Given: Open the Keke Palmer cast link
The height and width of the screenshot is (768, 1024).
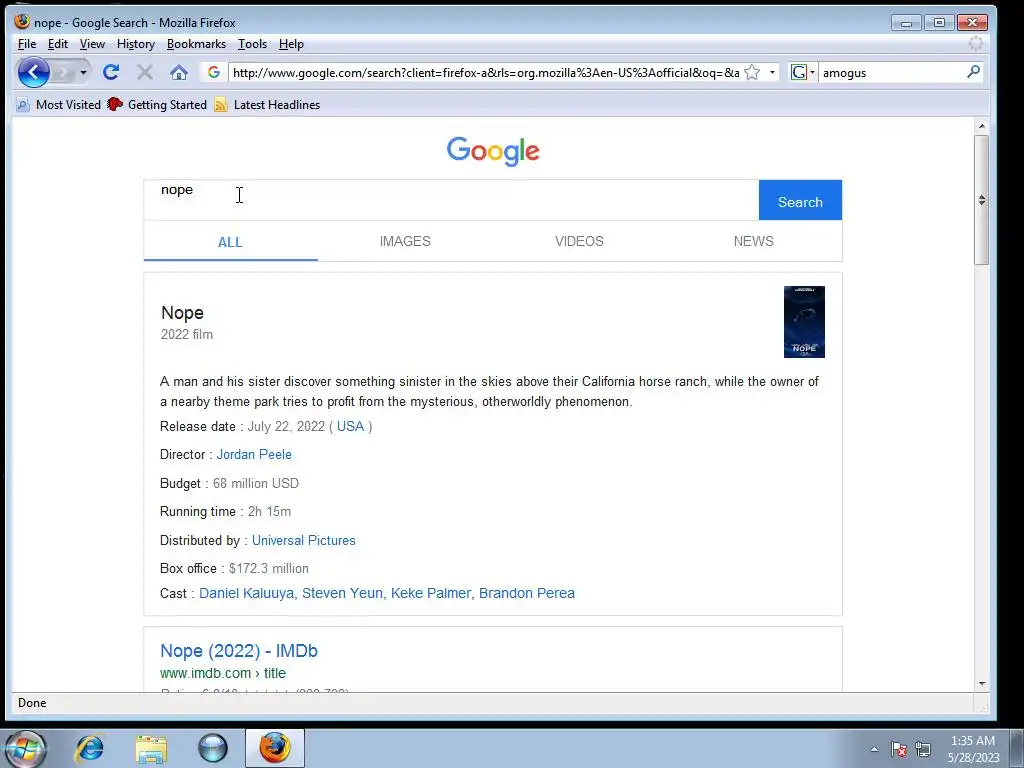Looking at the screenshot, I should click(430, 593).
